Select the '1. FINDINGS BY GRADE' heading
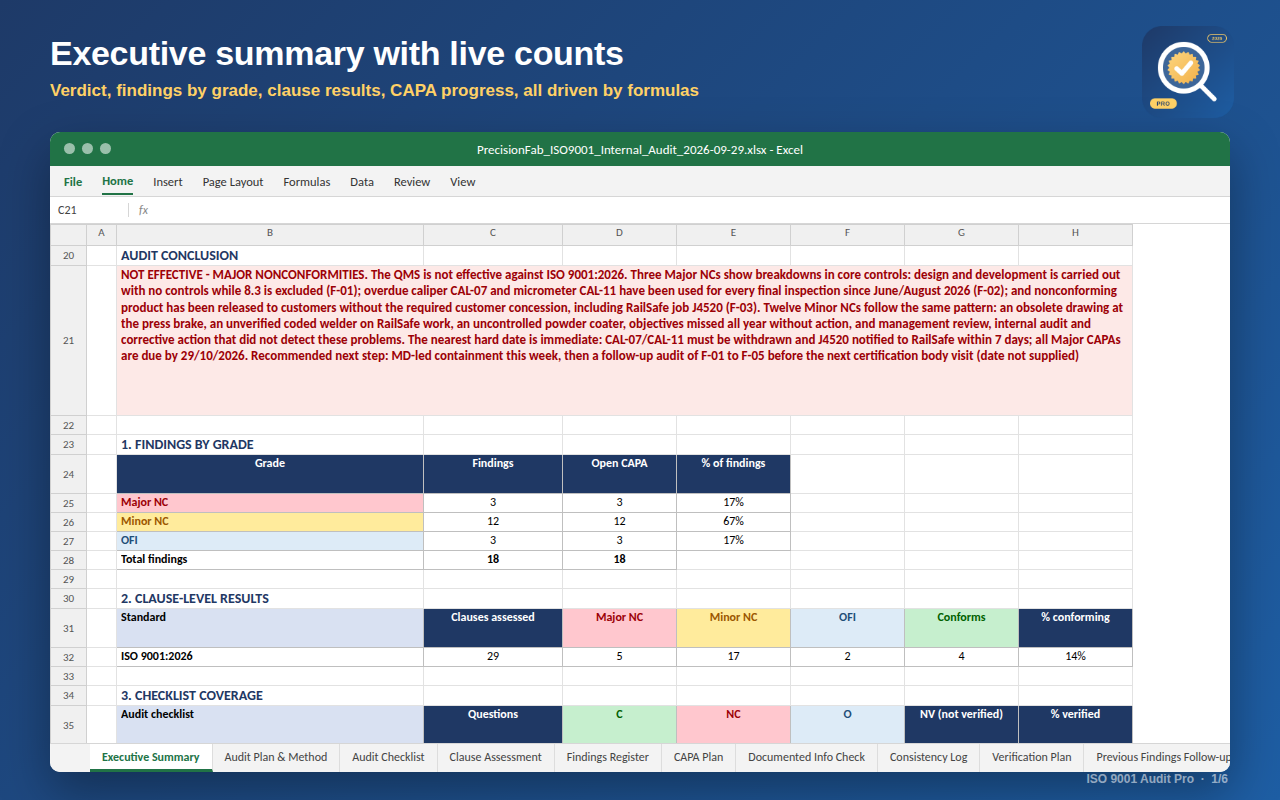Screen dimensions: 1280x800 click(x=270, y=444)
